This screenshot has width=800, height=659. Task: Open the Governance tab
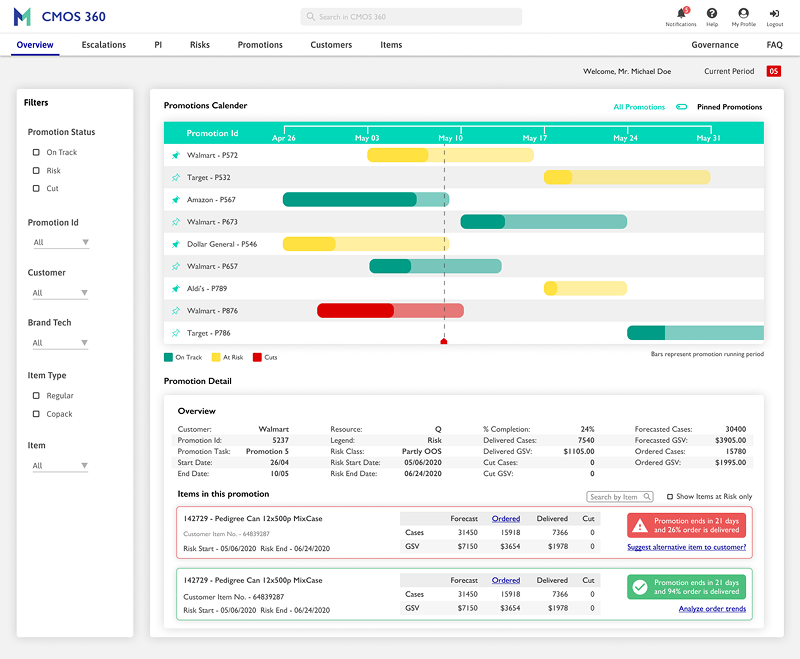[715, 45]
